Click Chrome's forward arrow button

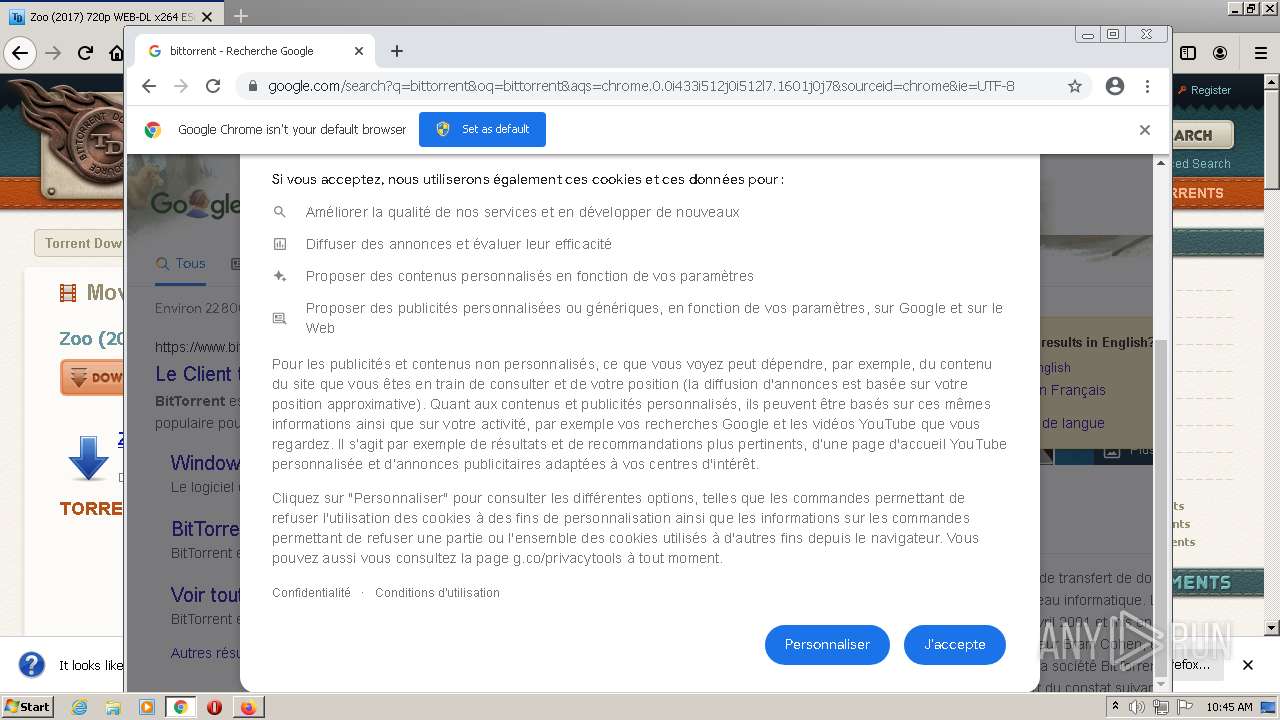tap(181, 86)
